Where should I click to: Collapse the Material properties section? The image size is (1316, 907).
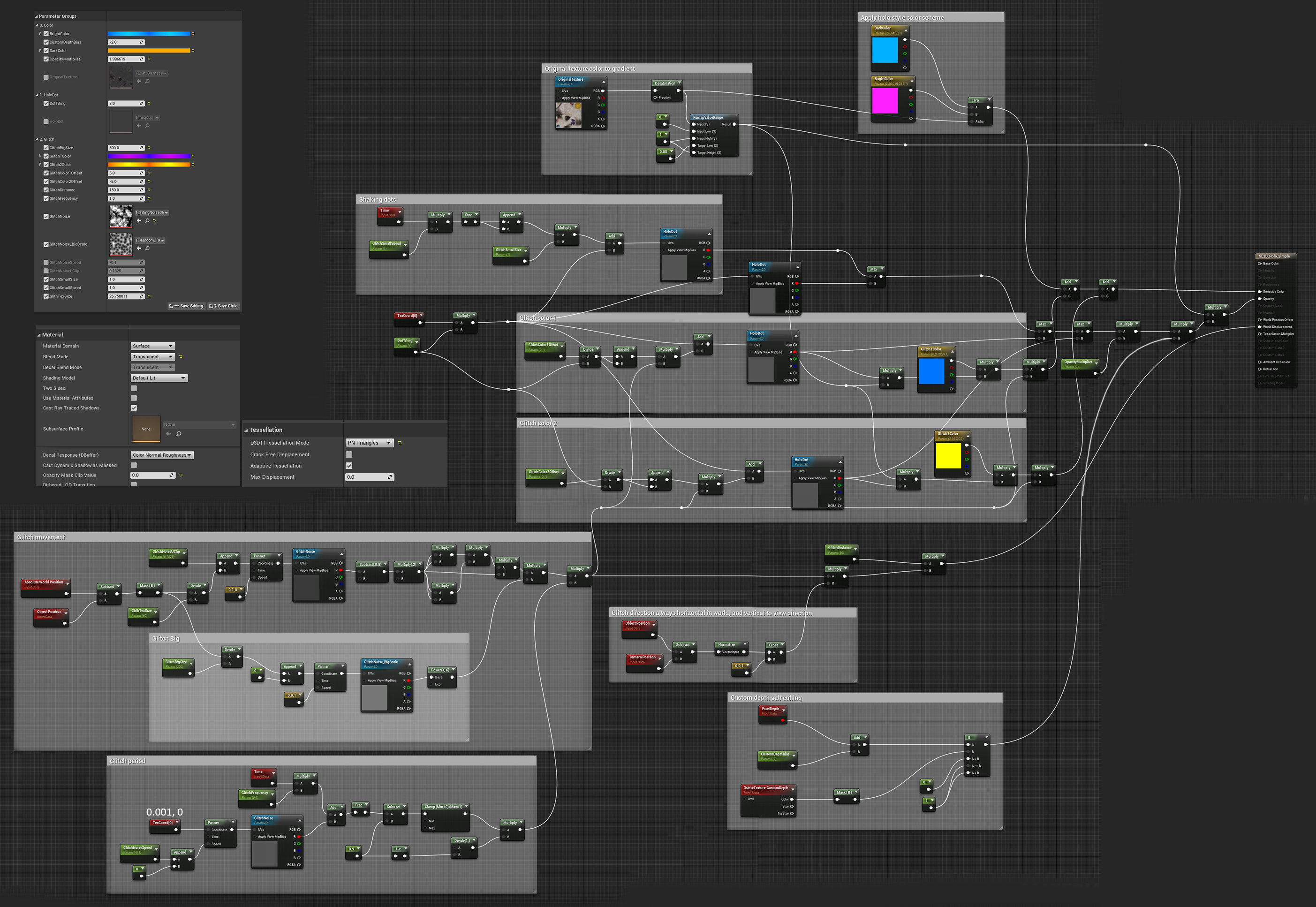(x=39, y=335)
